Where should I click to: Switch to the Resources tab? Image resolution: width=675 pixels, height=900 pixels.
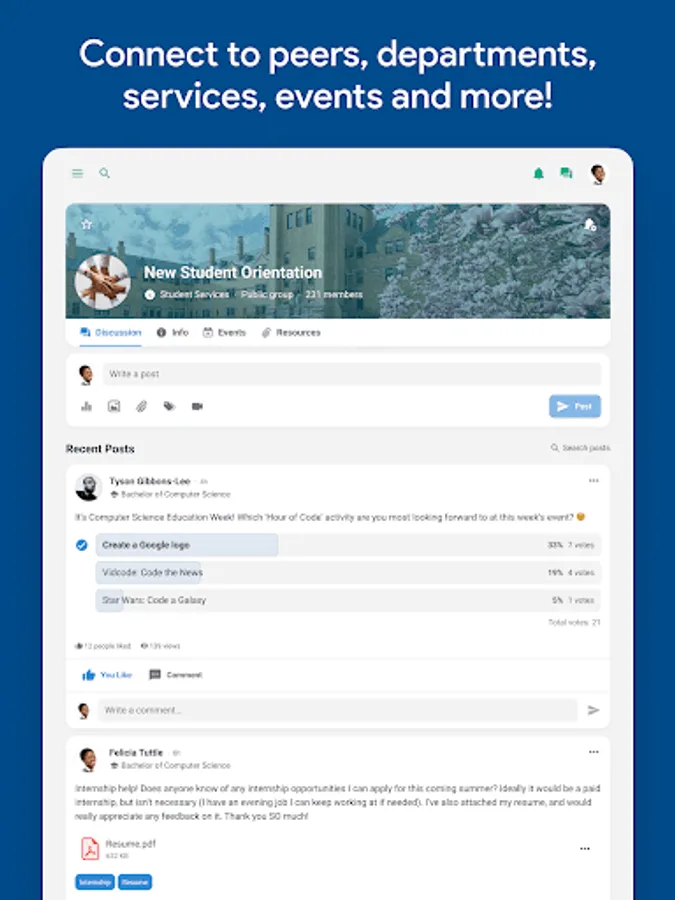[291, 332]
